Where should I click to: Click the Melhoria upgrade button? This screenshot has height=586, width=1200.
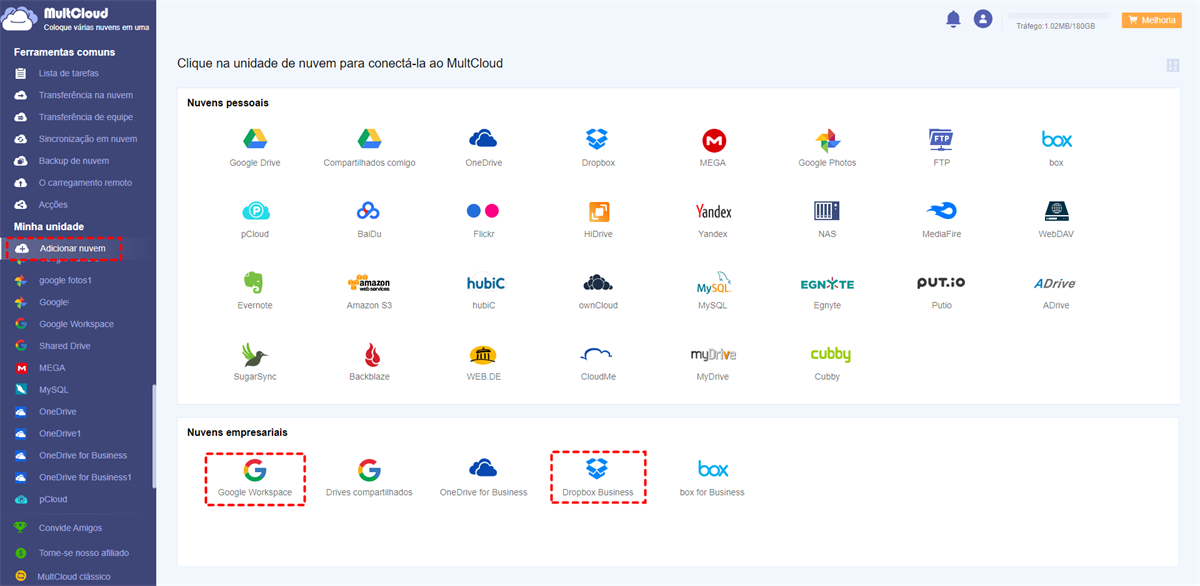point(1152,19)
